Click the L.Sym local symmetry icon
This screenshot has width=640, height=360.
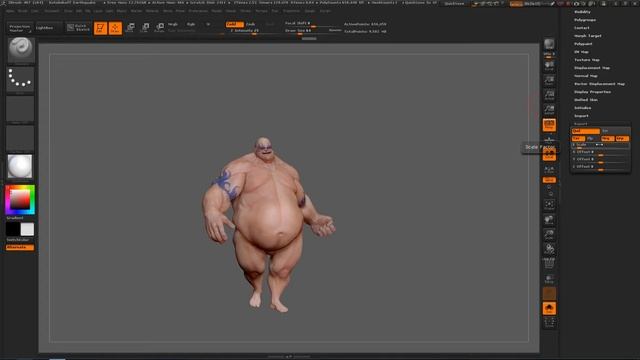[549, 169]
